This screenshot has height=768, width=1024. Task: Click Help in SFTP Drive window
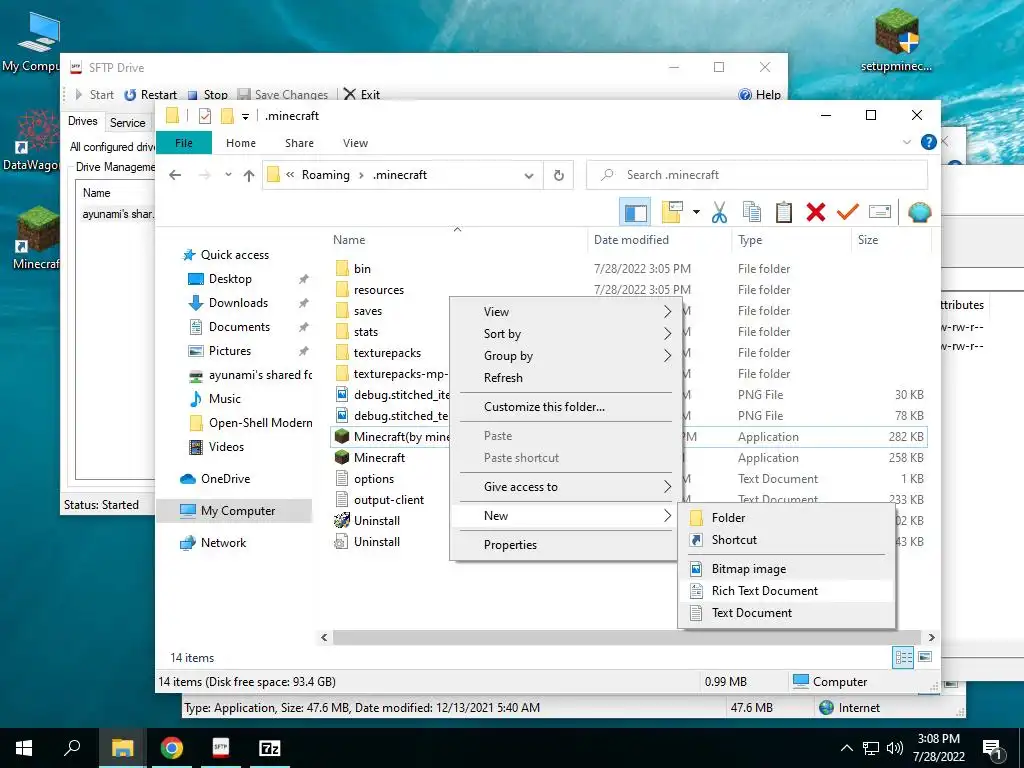click(x=760, y=95)
